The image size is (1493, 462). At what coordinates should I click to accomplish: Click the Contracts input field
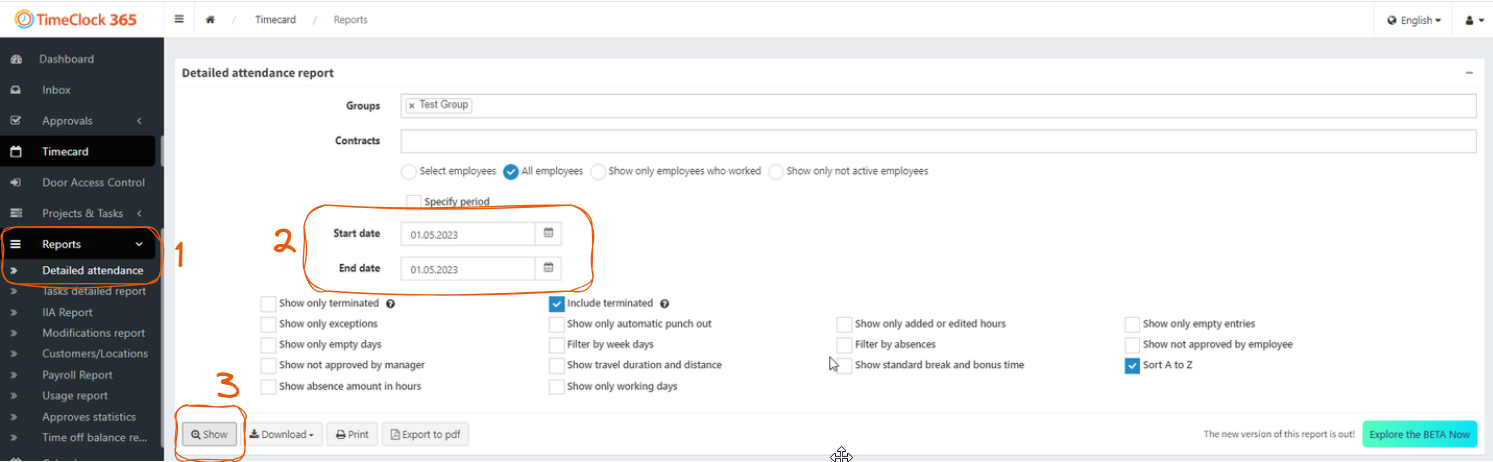pyautogui.click(x=938, y=141)
